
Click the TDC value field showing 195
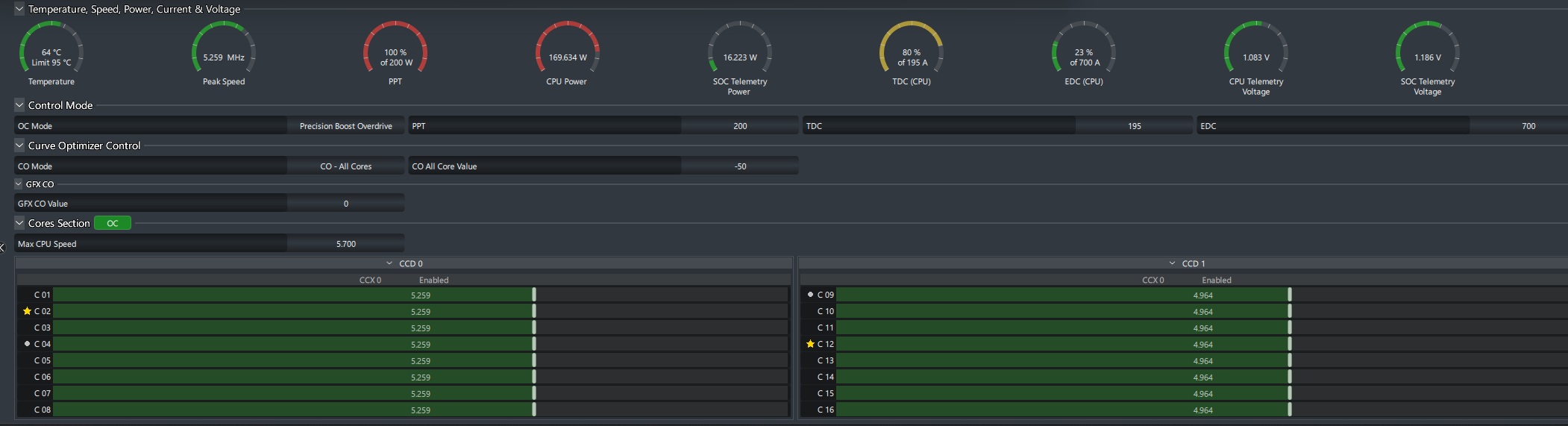(1134, 126)
